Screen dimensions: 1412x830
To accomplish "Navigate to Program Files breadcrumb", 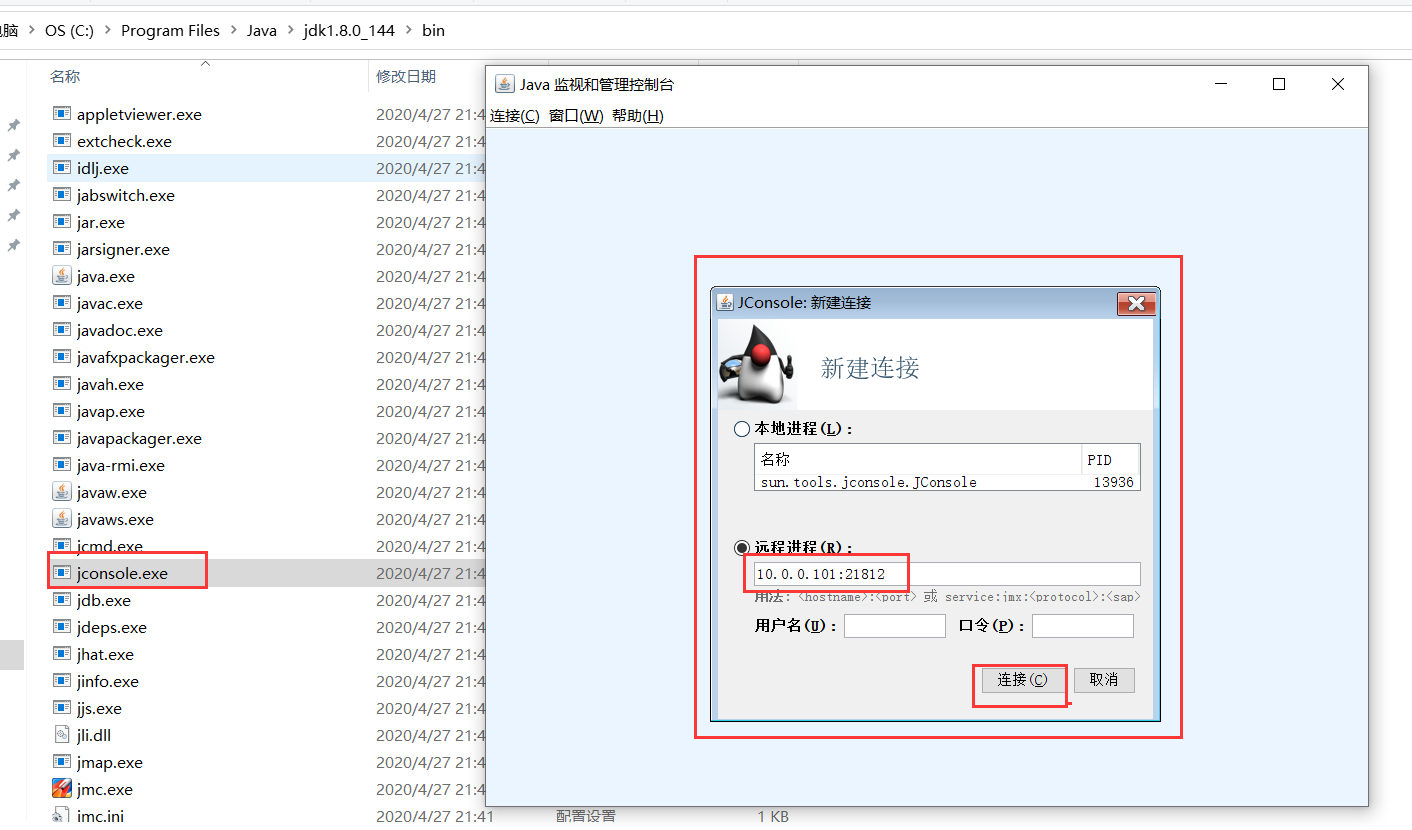I will (x=170, y=31).
